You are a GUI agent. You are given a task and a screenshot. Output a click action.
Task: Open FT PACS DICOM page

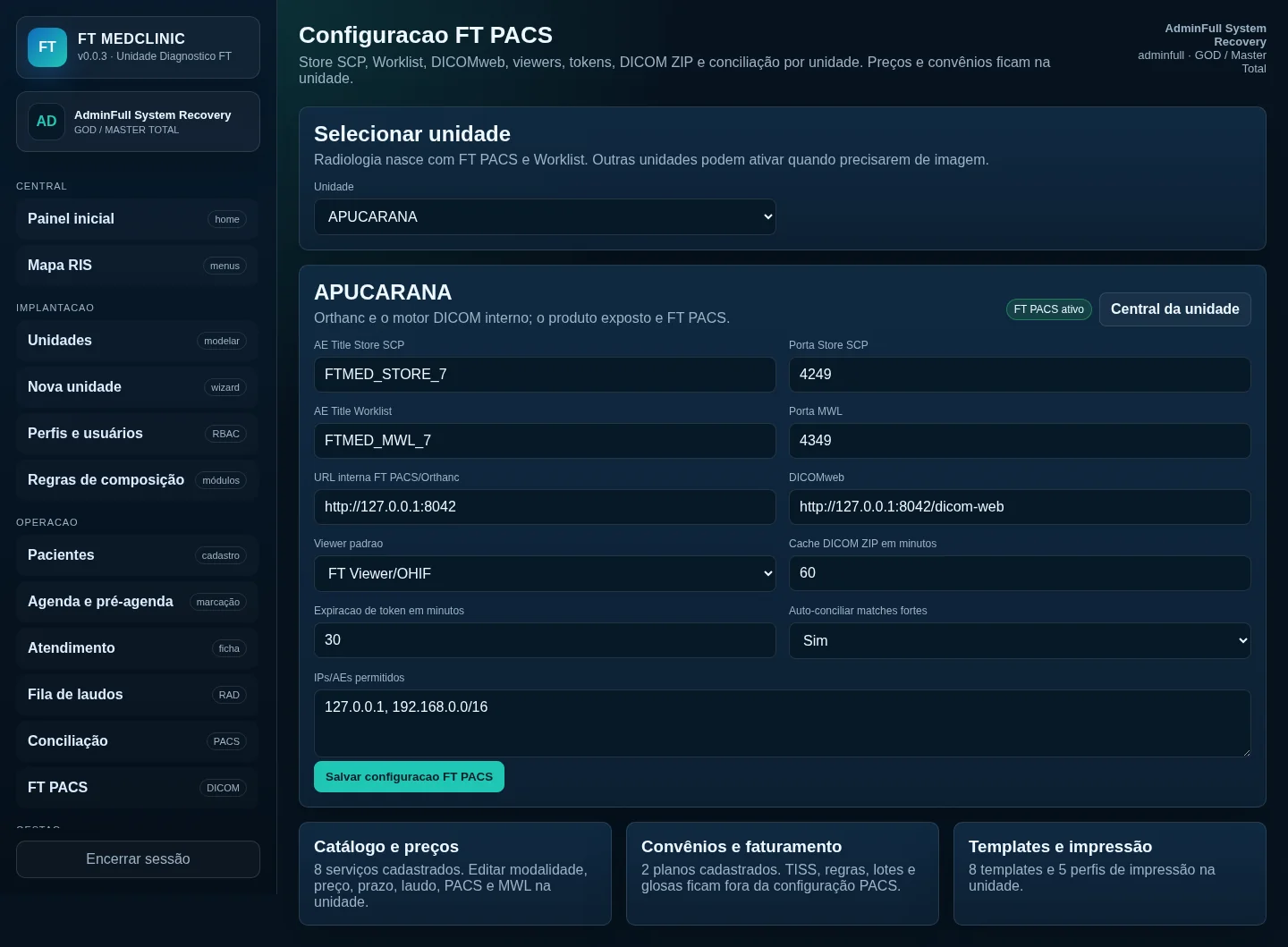[x=137, y=788]
